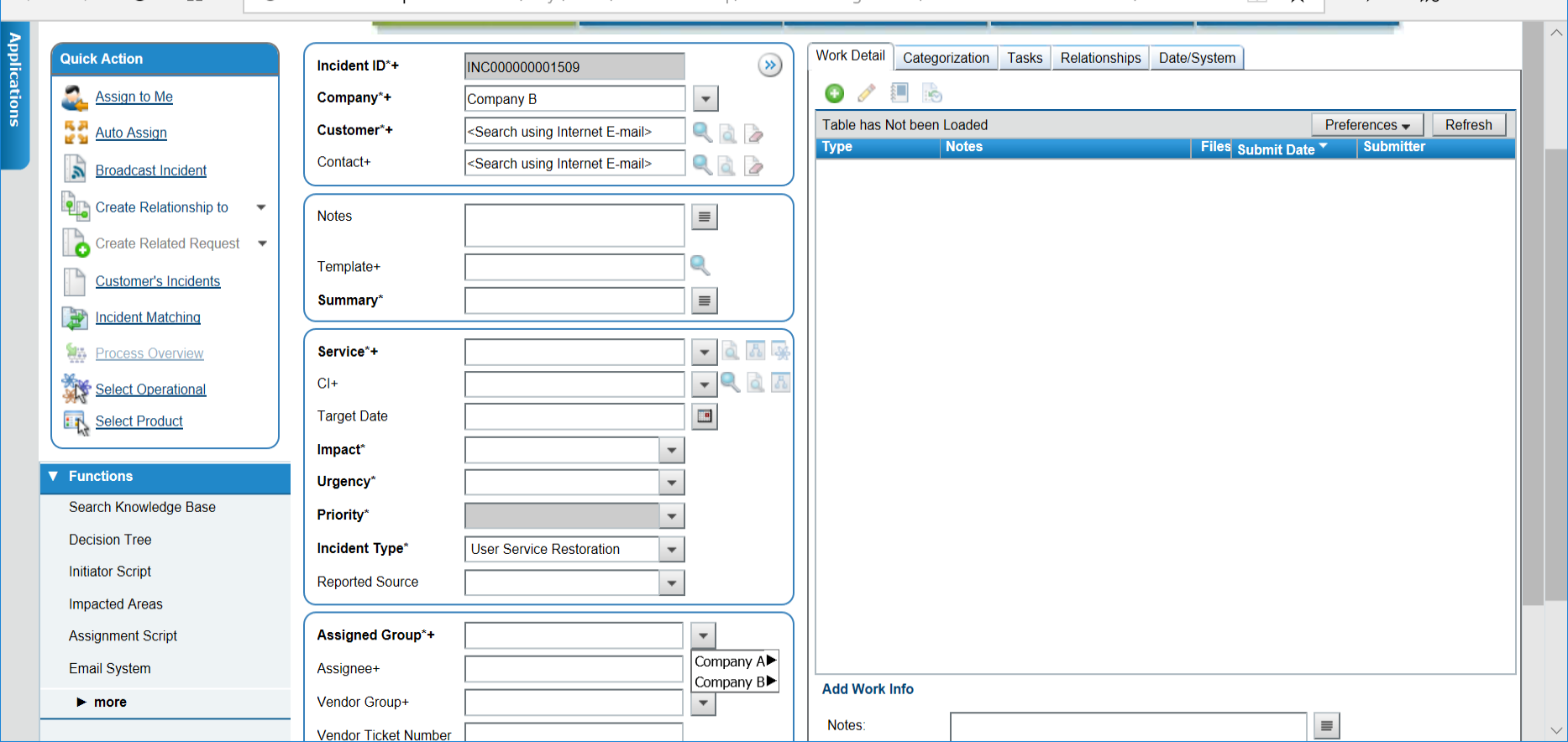Open the Notes text editor icon
The image size is (1568, 742).
[705, 217]
